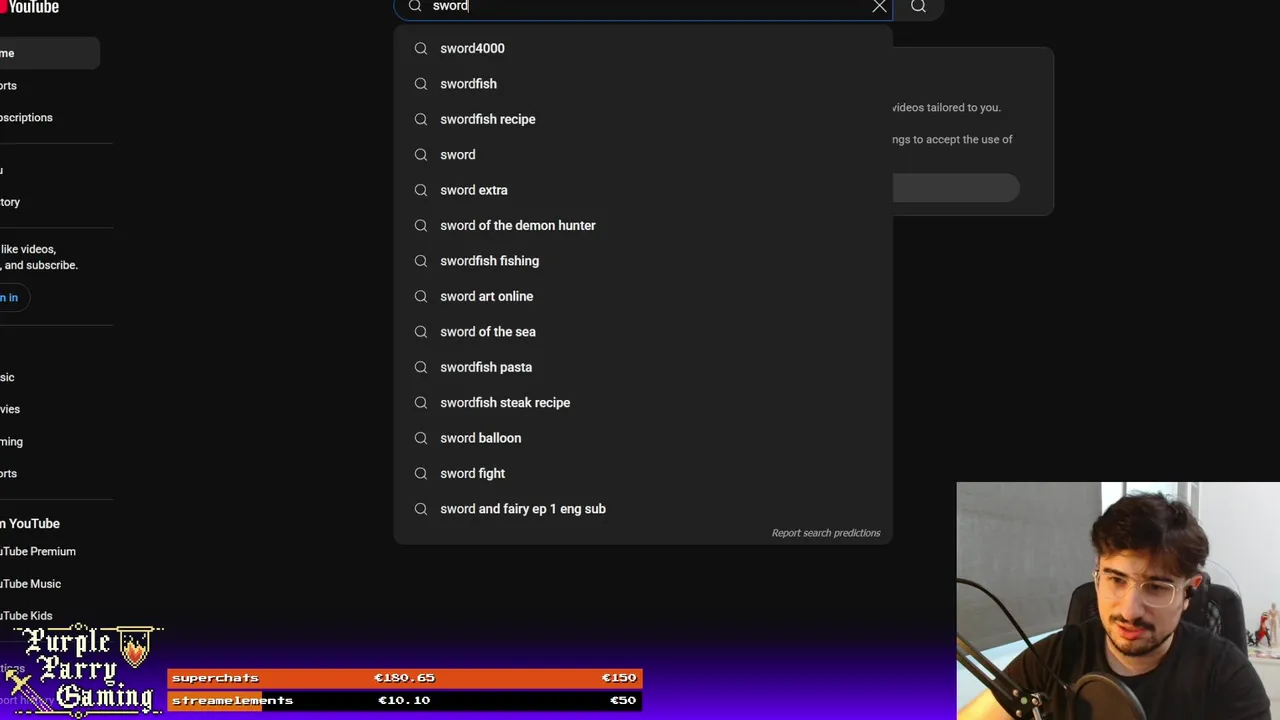Open YouTube Kids in the sidebar
1280x720 pixels.
pos(27,616)
